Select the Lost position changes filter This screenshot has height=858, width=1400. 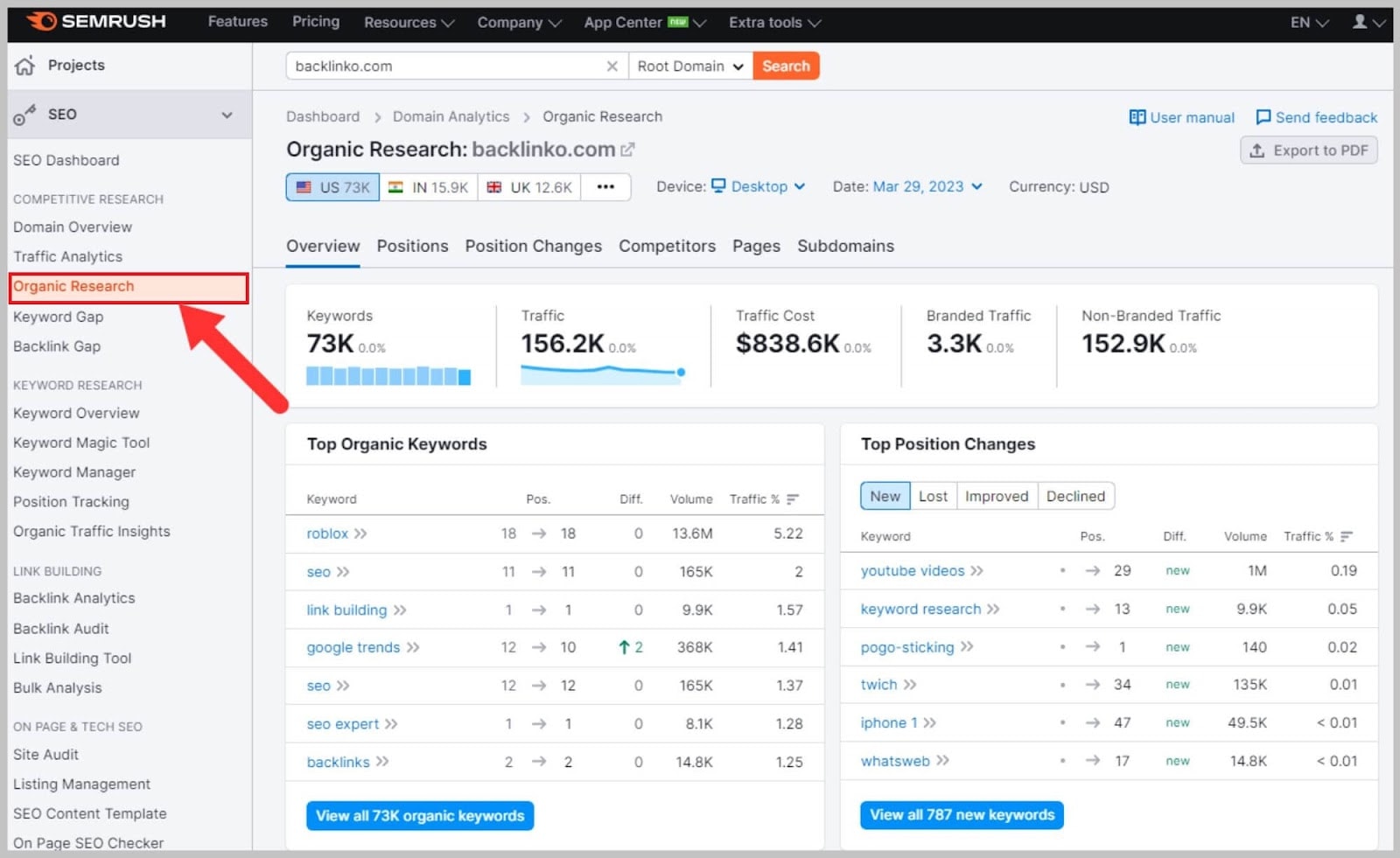point(933,496)
